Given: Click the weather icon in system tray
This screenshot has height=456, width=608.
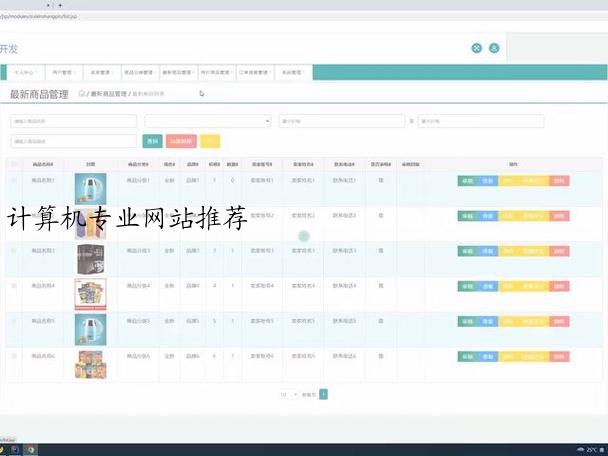Looking at the screenshot, I should (x=580, y=450).
